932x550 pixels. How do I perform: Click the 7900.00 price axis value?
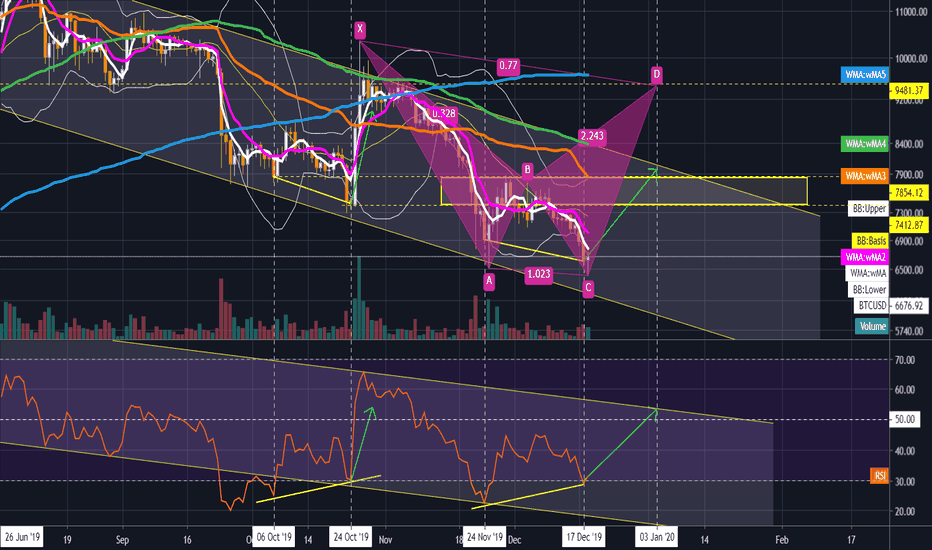(x=909, y=175)
